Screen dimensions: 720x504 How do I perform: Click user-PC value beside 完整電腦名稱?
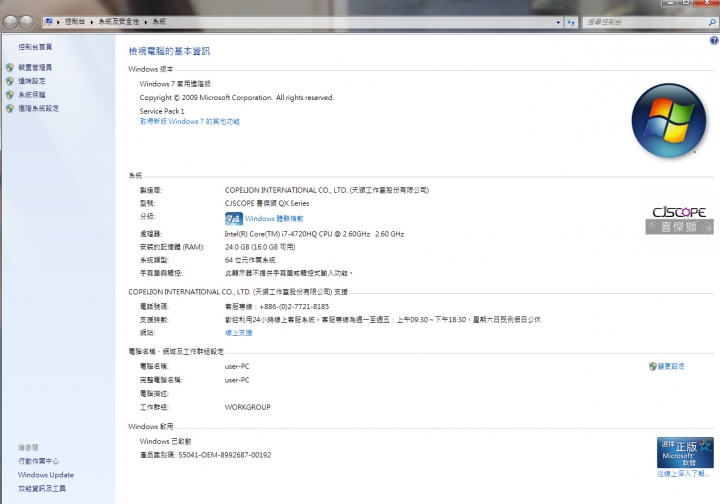pos(237,380)
